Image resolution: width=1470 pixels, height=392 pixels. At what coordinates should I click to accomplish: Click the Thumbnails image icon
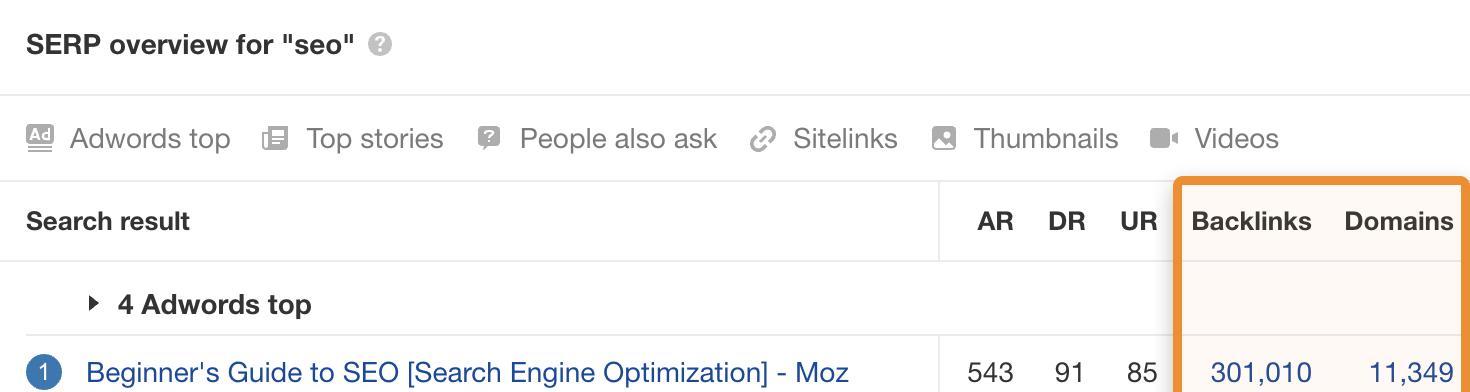[x=944, y=138]
